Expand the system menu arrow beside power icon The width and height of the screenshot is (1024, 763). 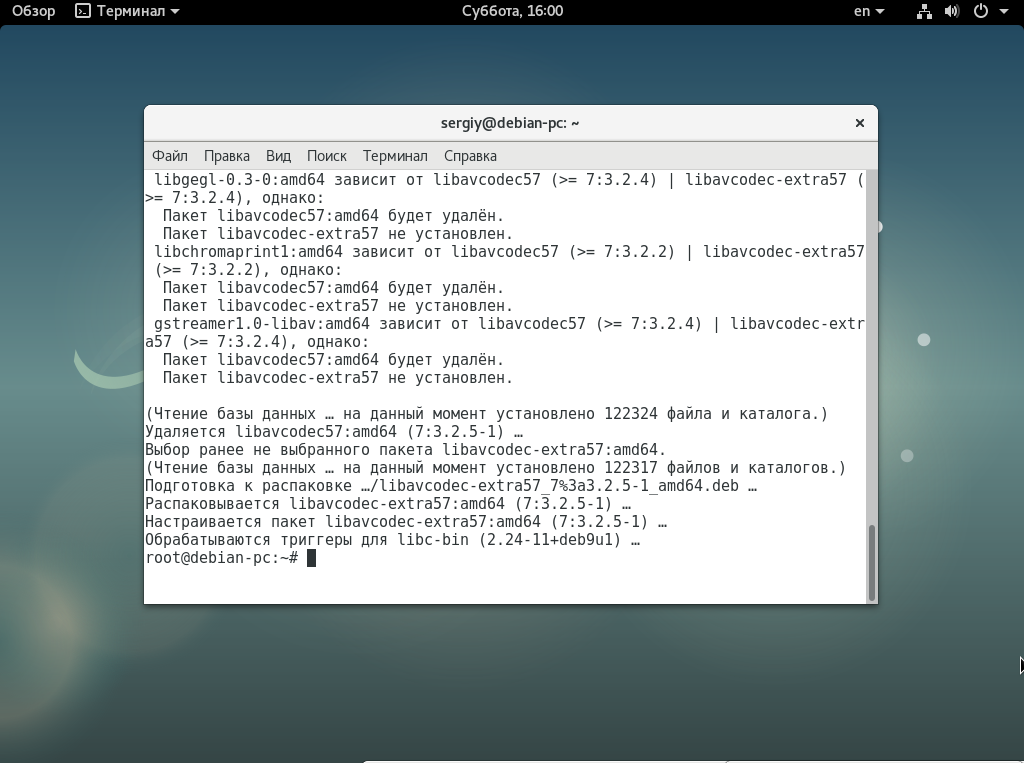pyautogui.click(x=1003, y=12)
